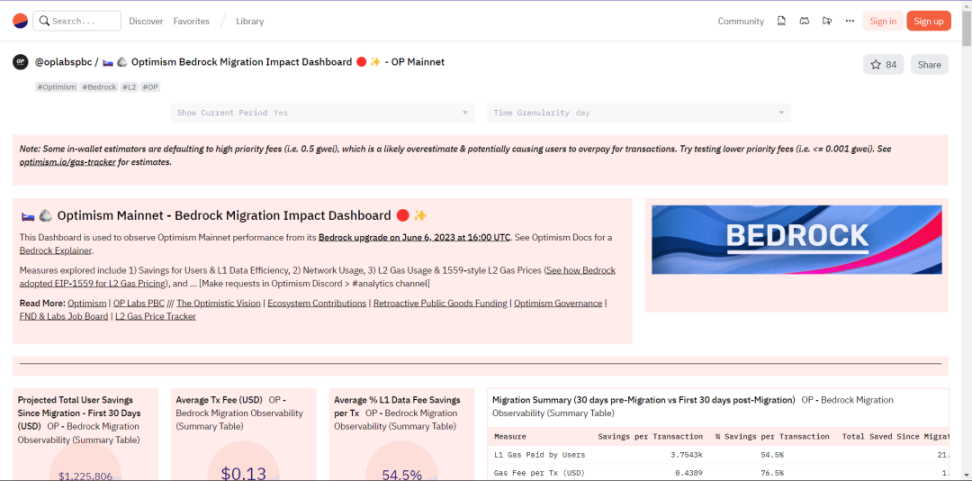Open the docs icon in the header
This screenshot has width=972, height=481.
pos(780,21)
